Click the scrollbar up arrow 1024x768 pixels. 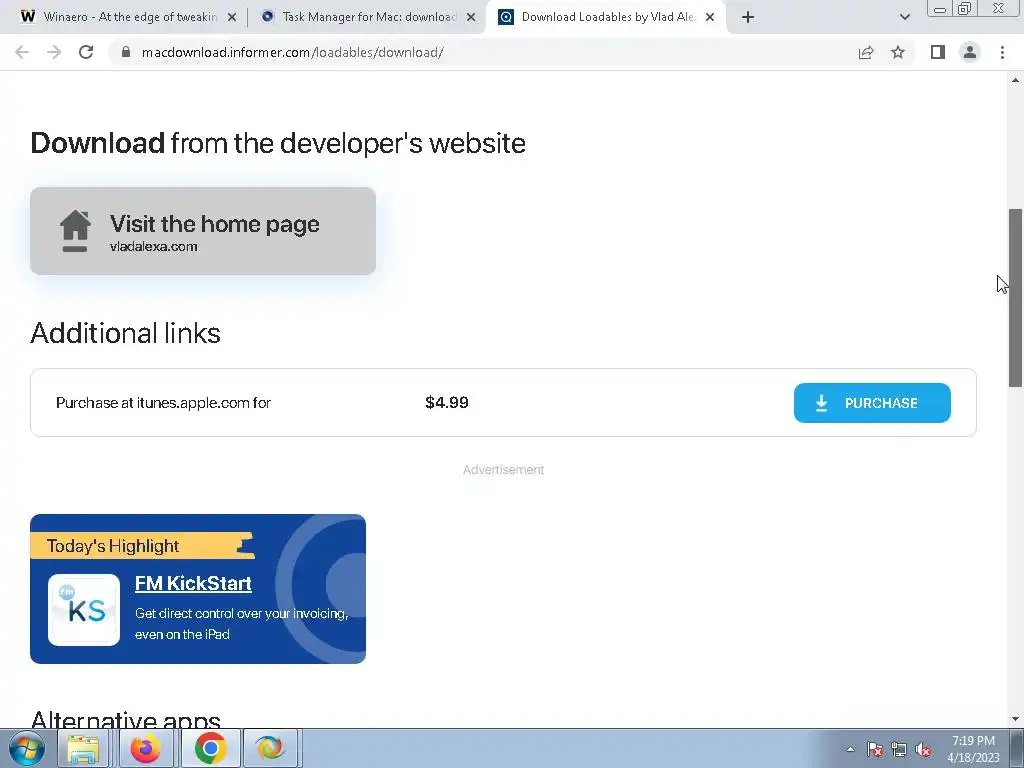click(x=1015, y=80)
